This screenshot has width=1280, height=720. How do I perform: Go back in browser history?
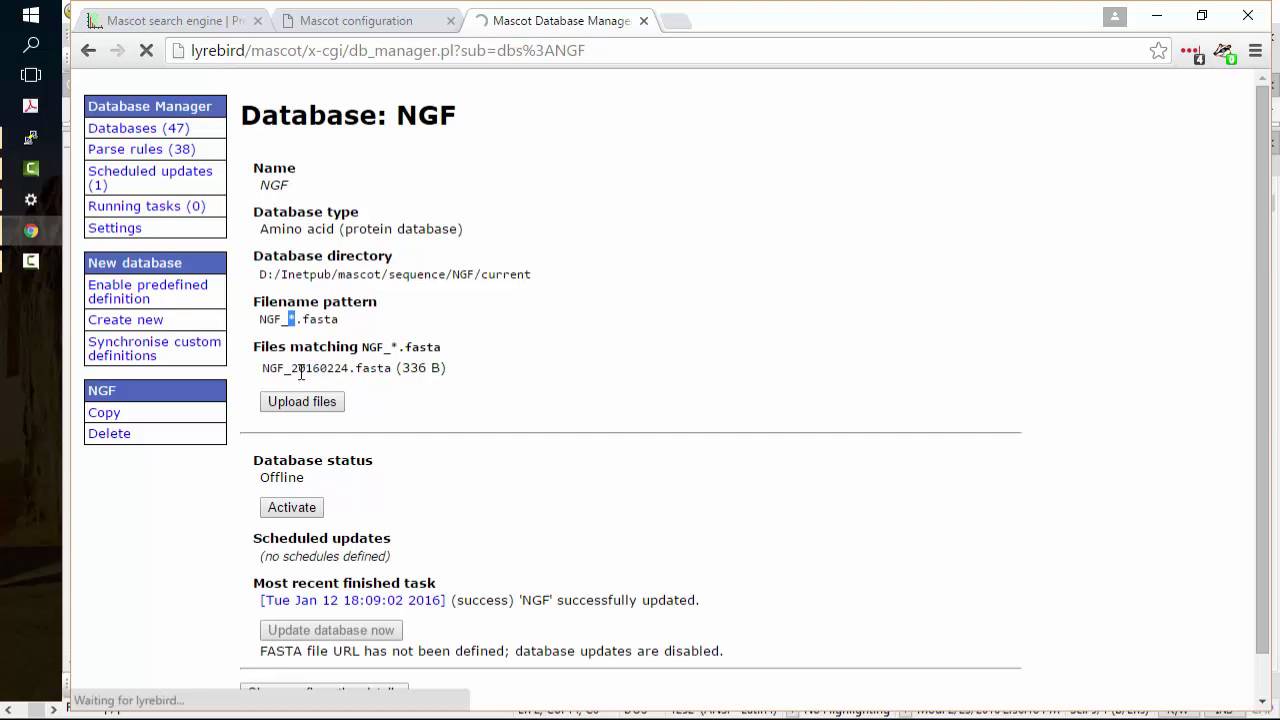click(88, 50)
